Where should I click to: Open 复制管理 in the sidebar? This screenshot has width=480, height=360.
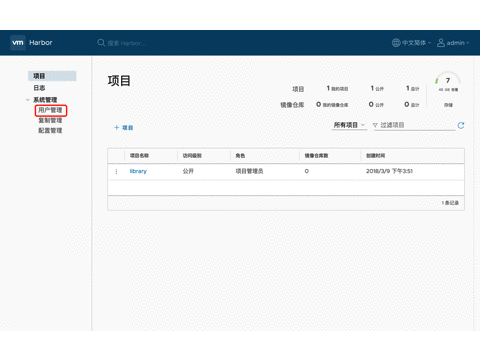pyautogui.click(x=50, y=120)
